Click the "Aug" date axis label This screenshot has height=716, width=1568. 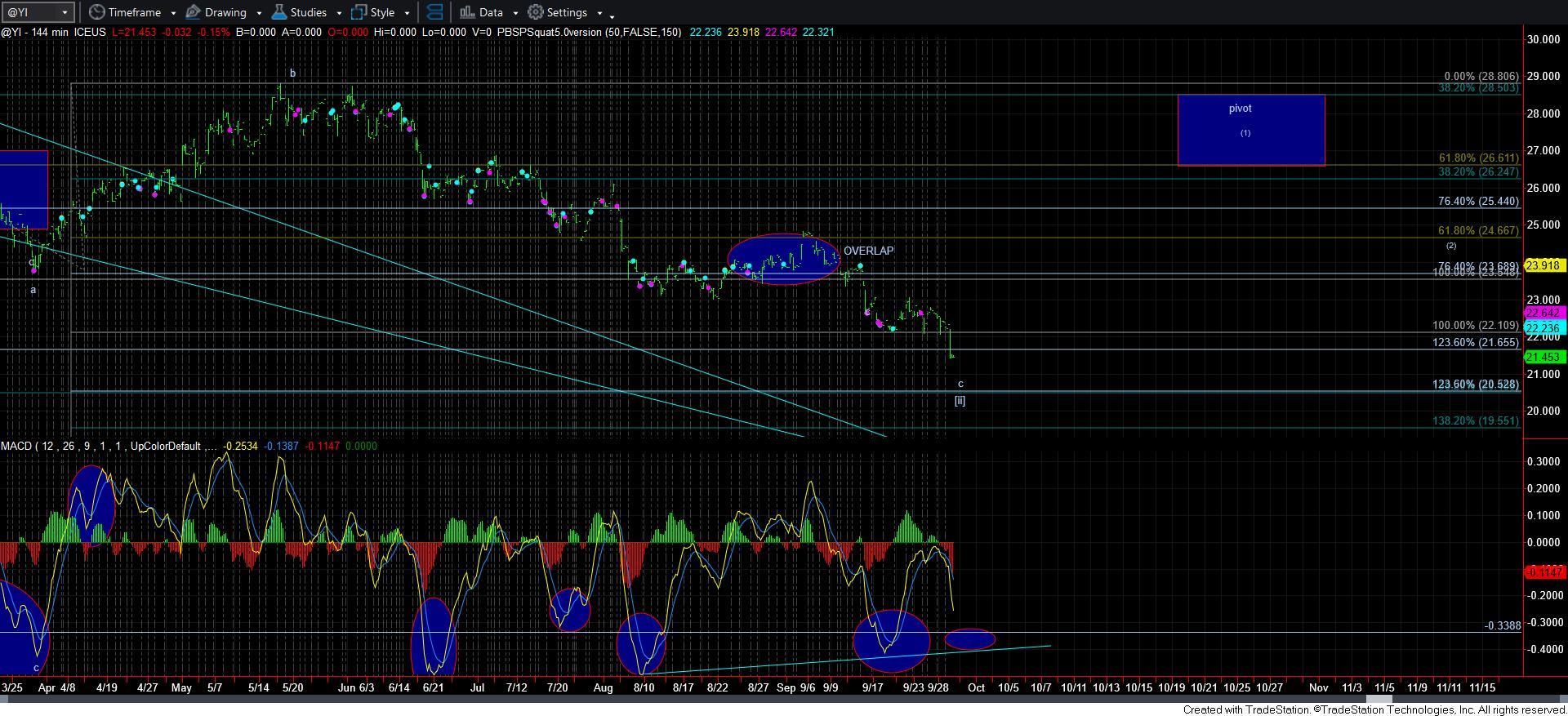(603, 687)
